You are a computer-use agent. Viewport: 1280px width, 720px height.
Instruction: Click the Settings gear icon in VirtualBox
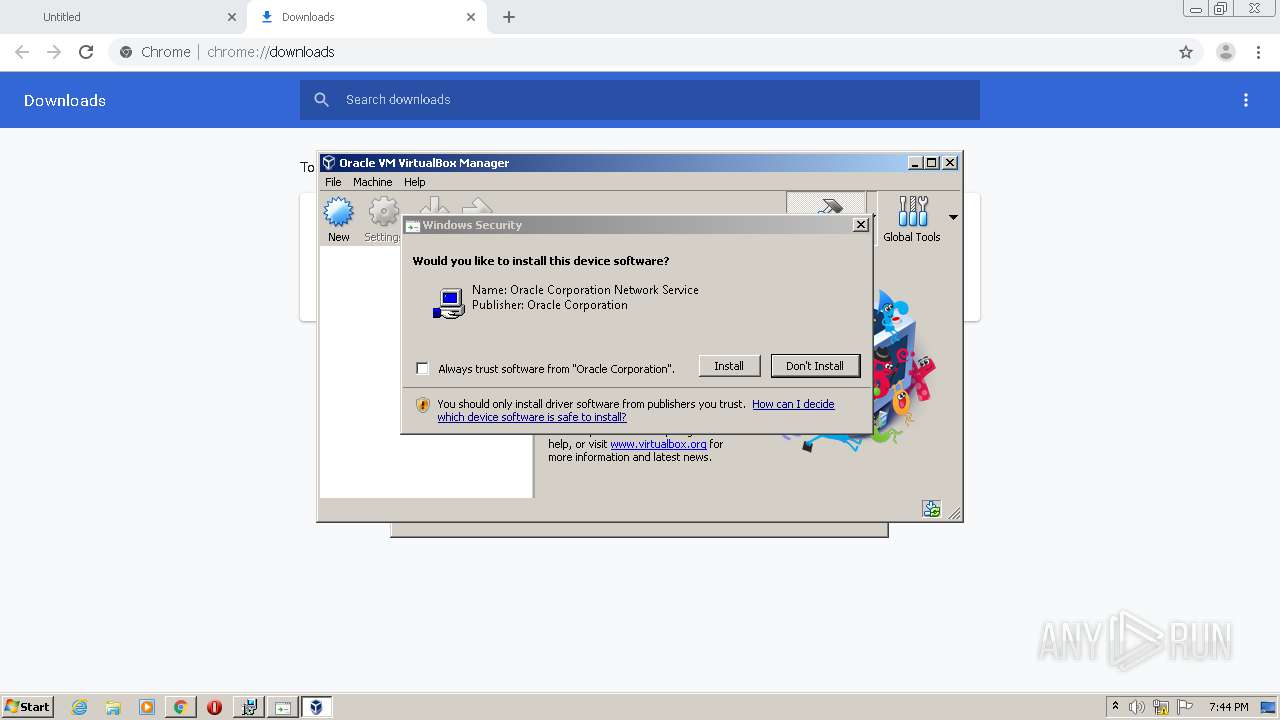click(384, 212)
